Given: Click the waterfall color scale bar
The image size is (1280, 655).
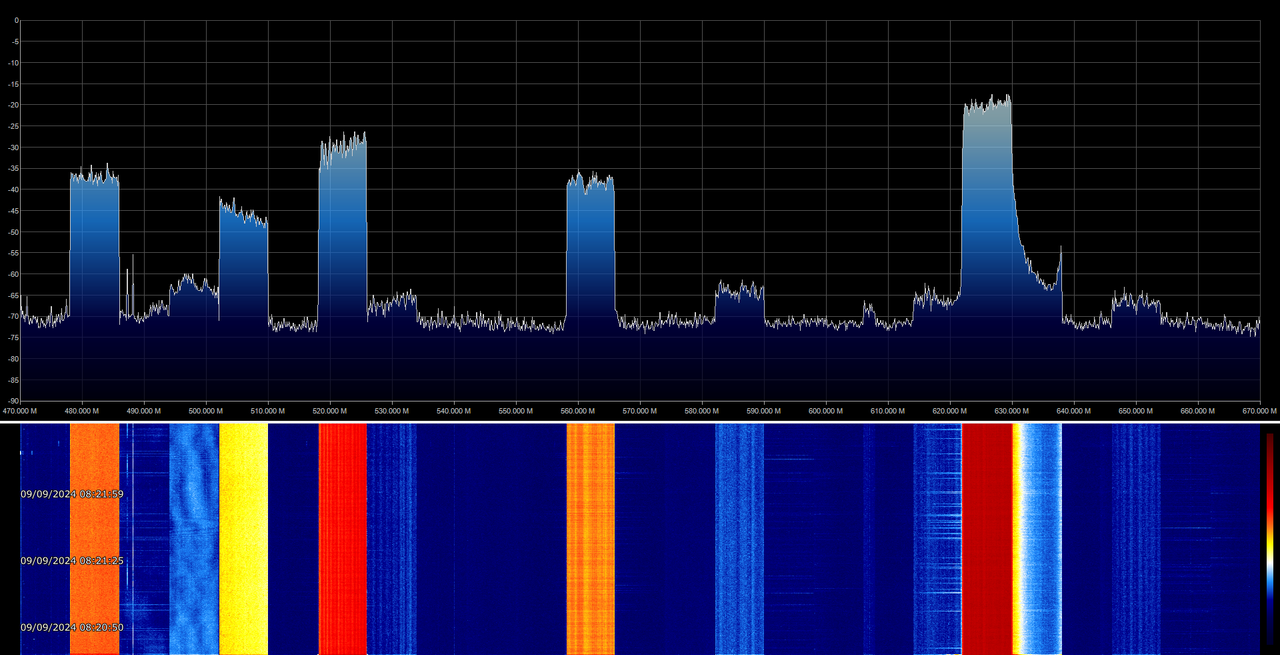Looking at the screenshot, I should (x=1269, y=540).
